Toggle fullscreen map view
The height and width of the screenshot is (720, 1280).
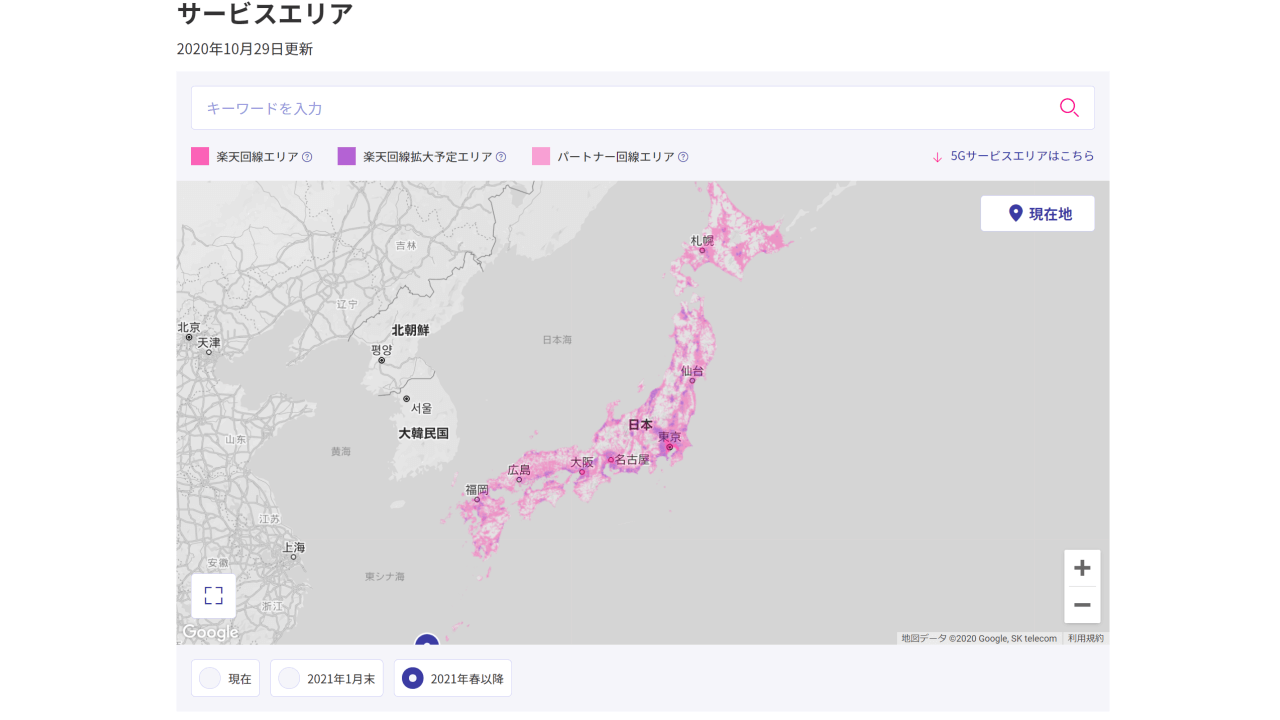point(213,596)
